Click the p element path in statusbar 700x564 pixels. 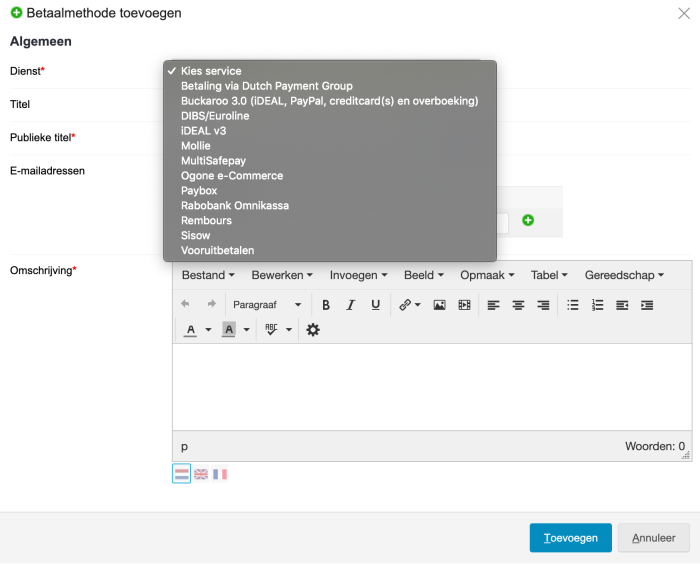184,447
